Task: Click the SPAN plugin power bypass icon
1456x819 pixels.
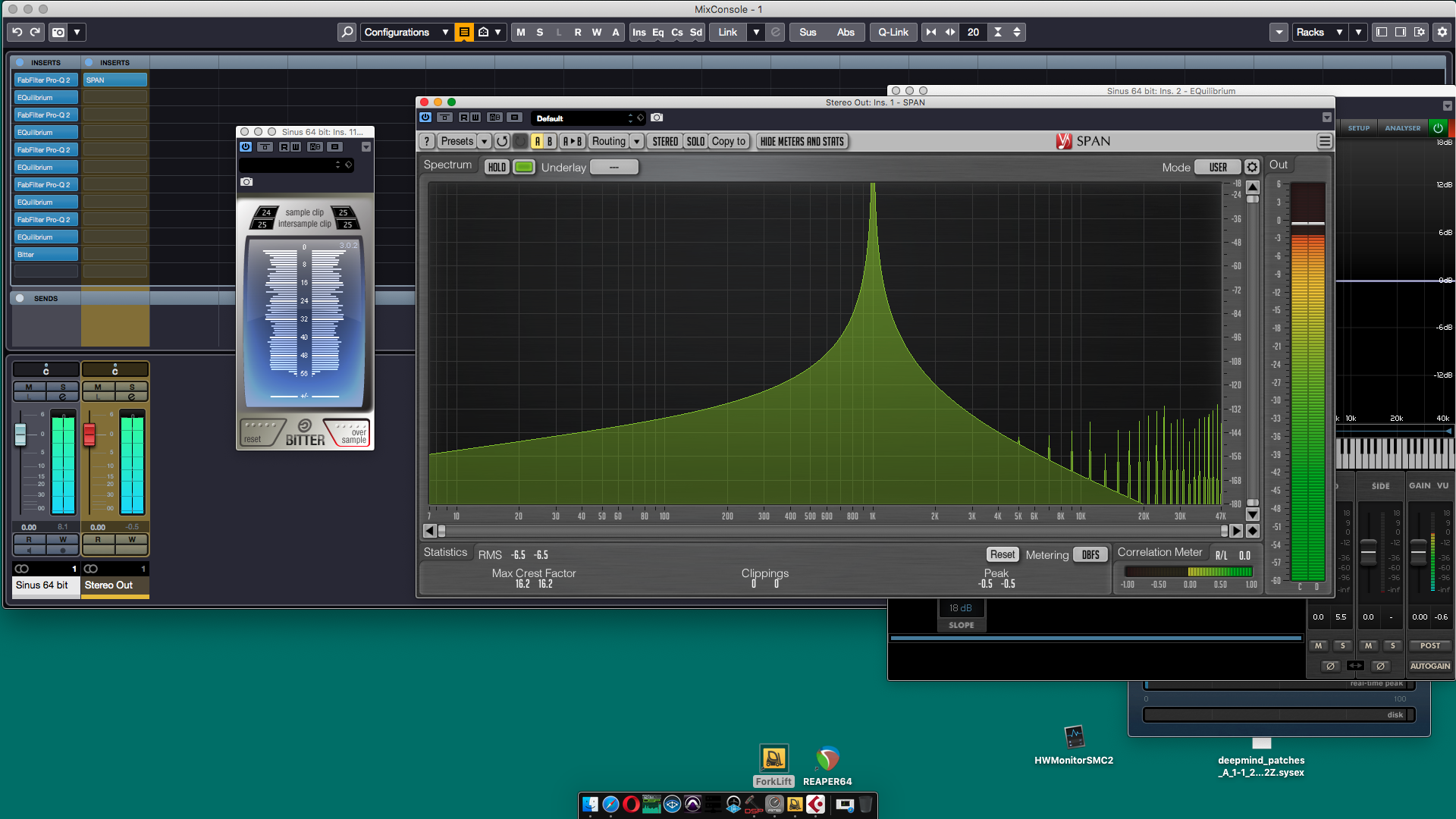Action: point(425,118)
